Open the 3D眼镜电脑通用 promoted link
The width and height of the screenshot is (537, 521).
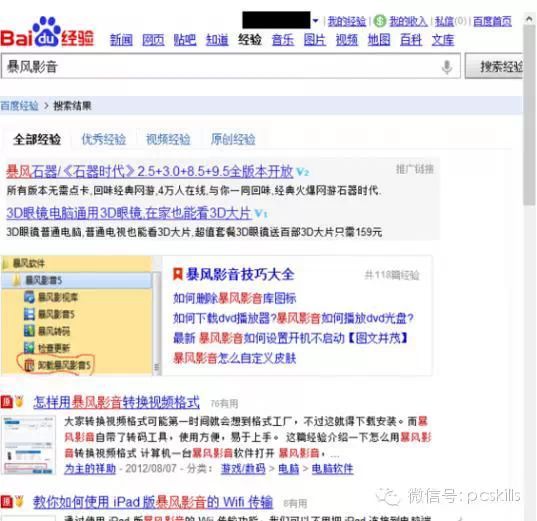(x=129, y=213)
